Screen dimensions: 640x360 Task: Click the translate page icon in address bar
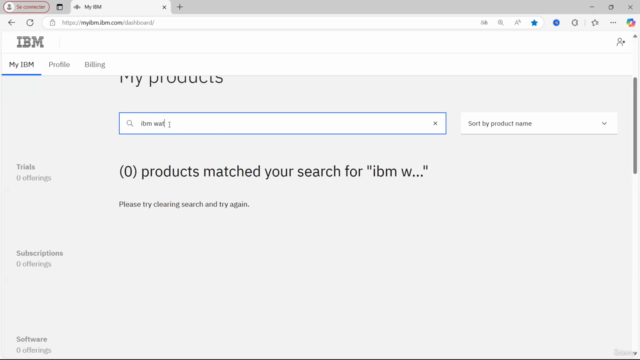tap(484, 22)
